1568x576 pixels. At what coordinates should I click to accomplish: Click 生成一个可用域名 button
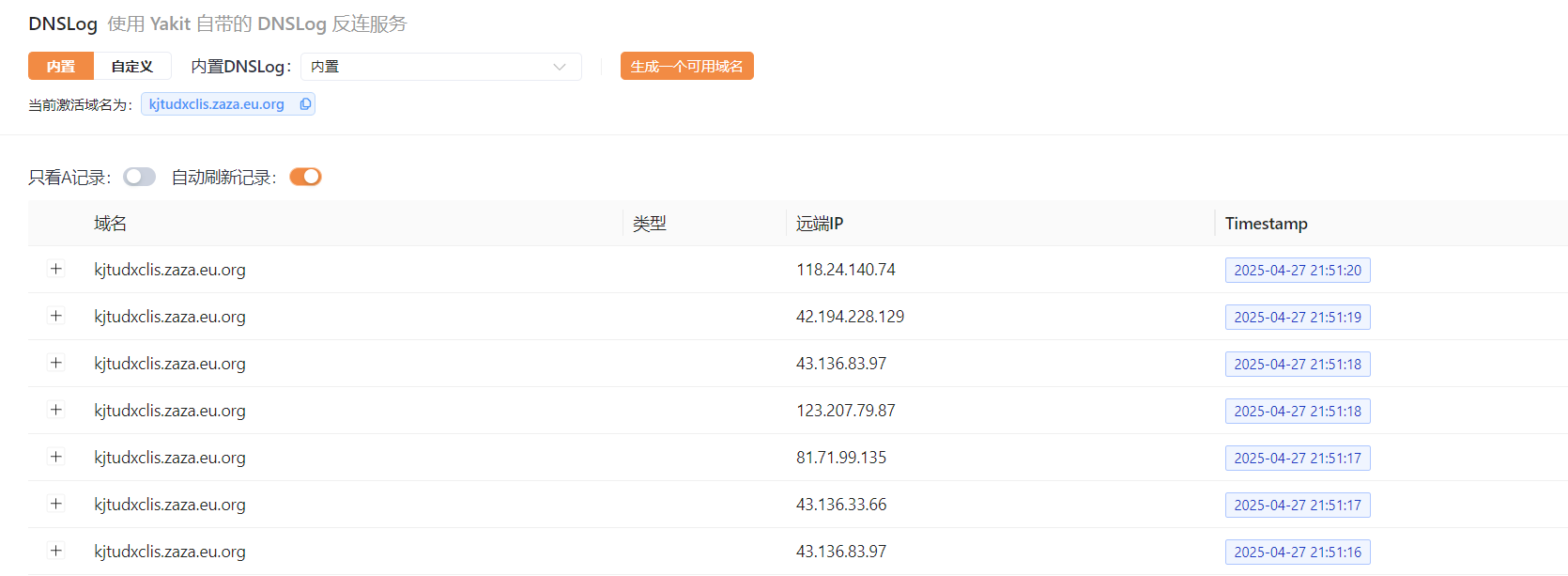(x=686, y=67)
